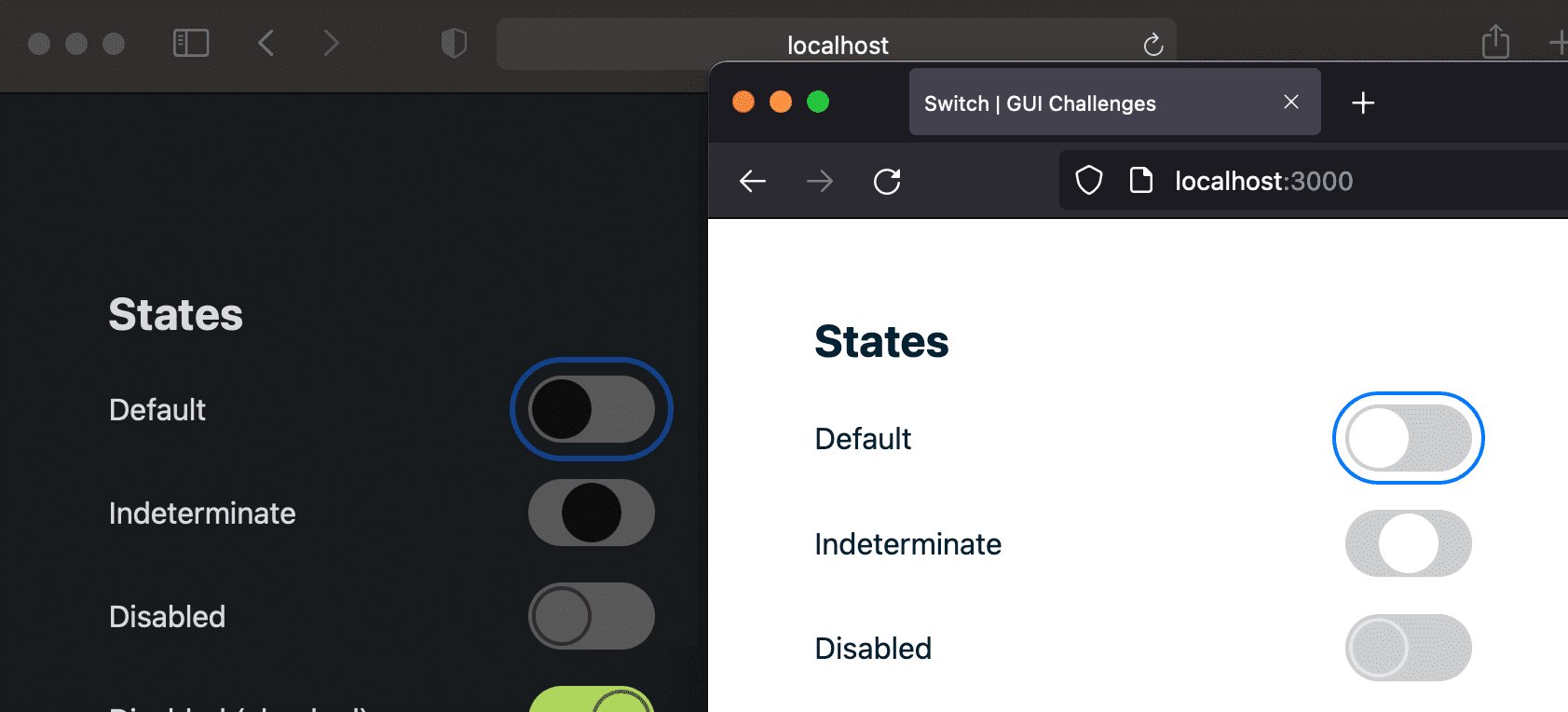Reload the page in Safari's address bar
1568x712 pixels.
click(x=1153, y=45)
